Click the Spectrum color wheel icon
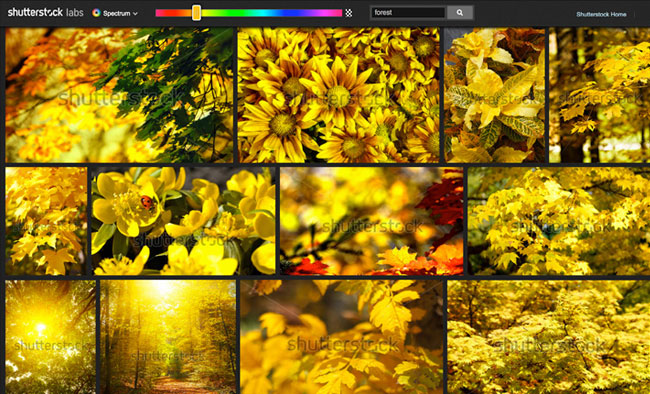The height and width of the screenshot is (394, 650). coord(96,13)
